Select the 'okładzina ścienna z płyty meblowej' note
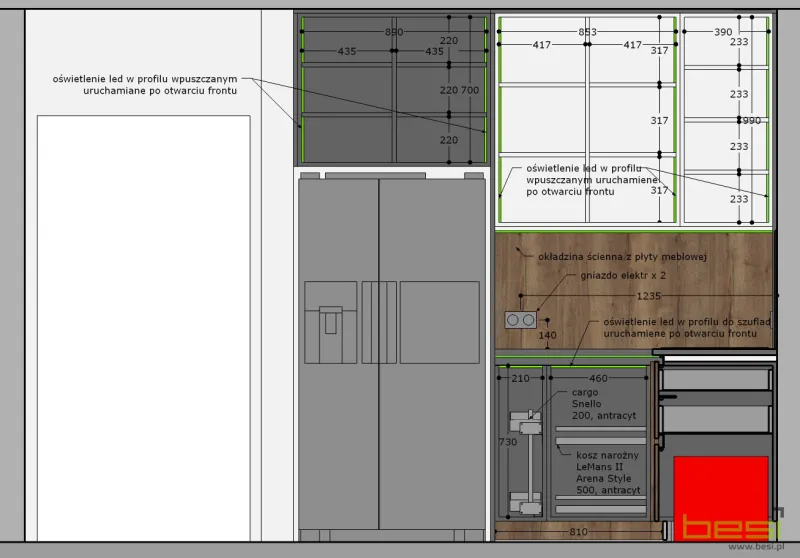This screenshot has width=800, height=558. 622,257
